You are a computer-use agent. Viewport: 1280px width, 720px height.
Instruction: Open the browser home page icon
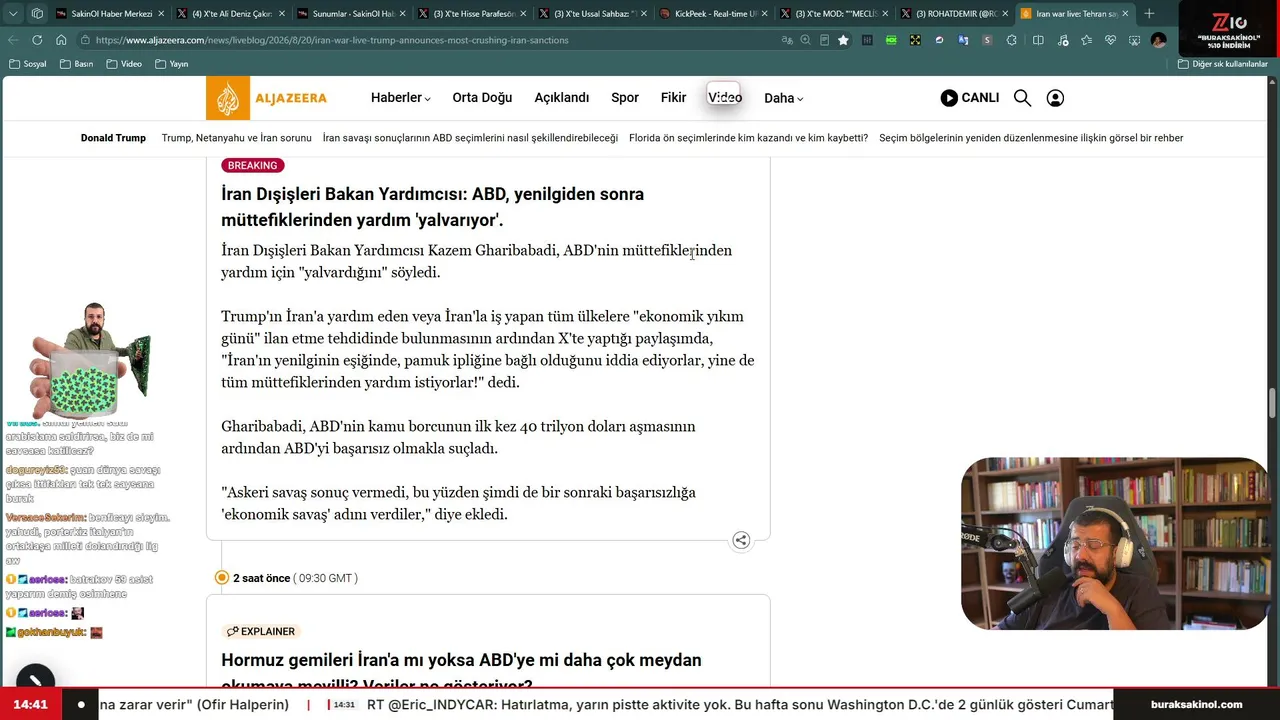61,40
